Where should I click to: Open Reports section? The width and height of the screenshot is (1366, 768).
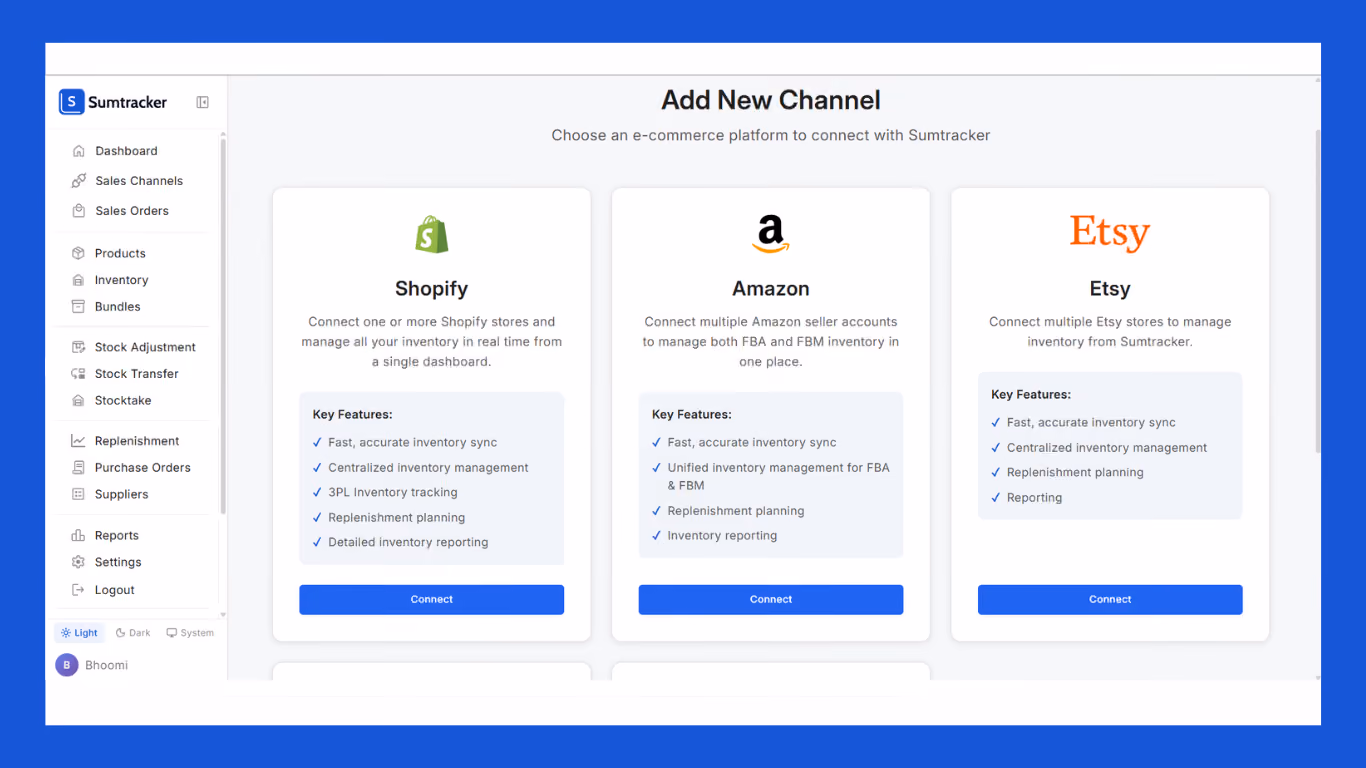click(x=116, y=536)
